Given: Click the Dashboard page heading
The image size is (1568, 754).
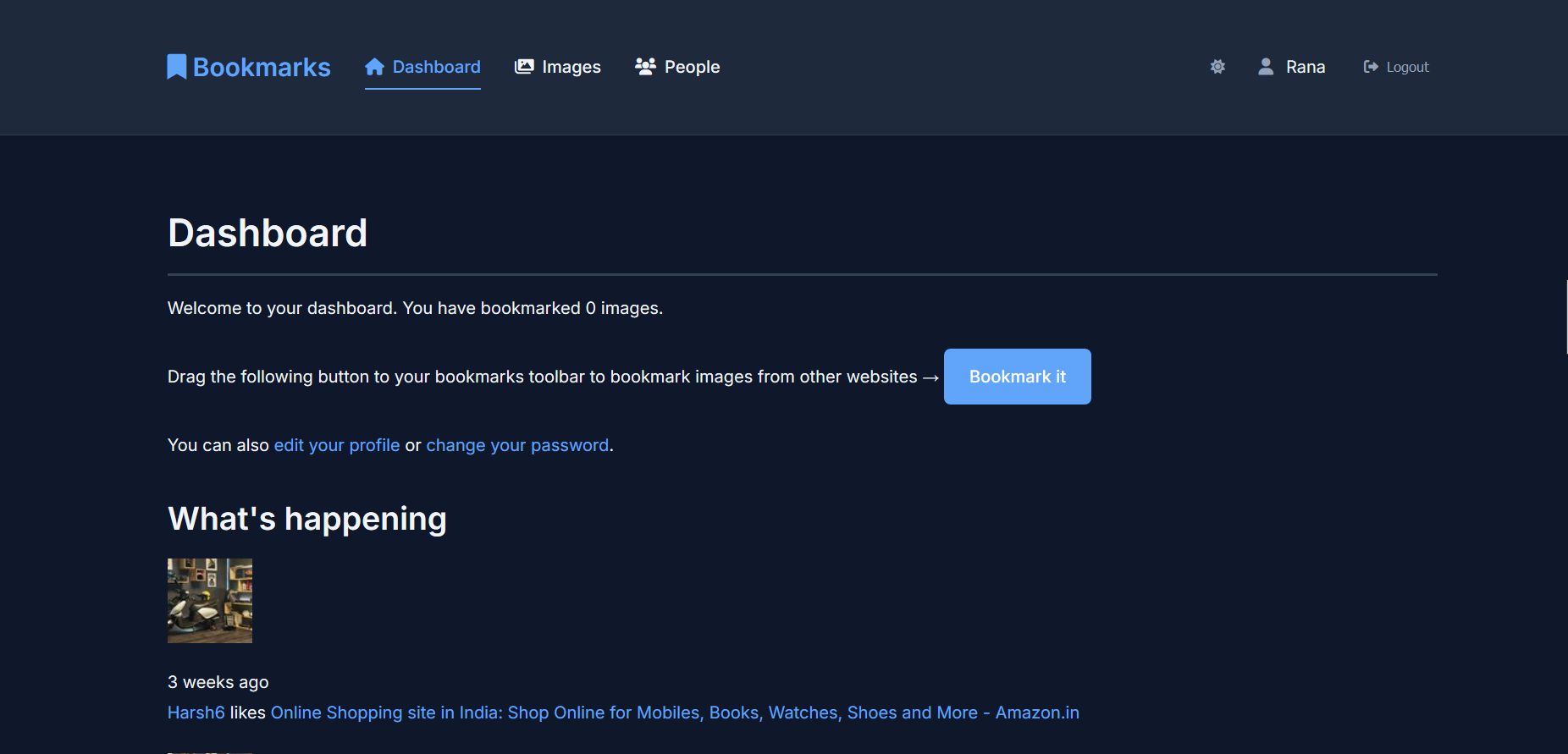Looking at the screenshot, I should point(268,233).
